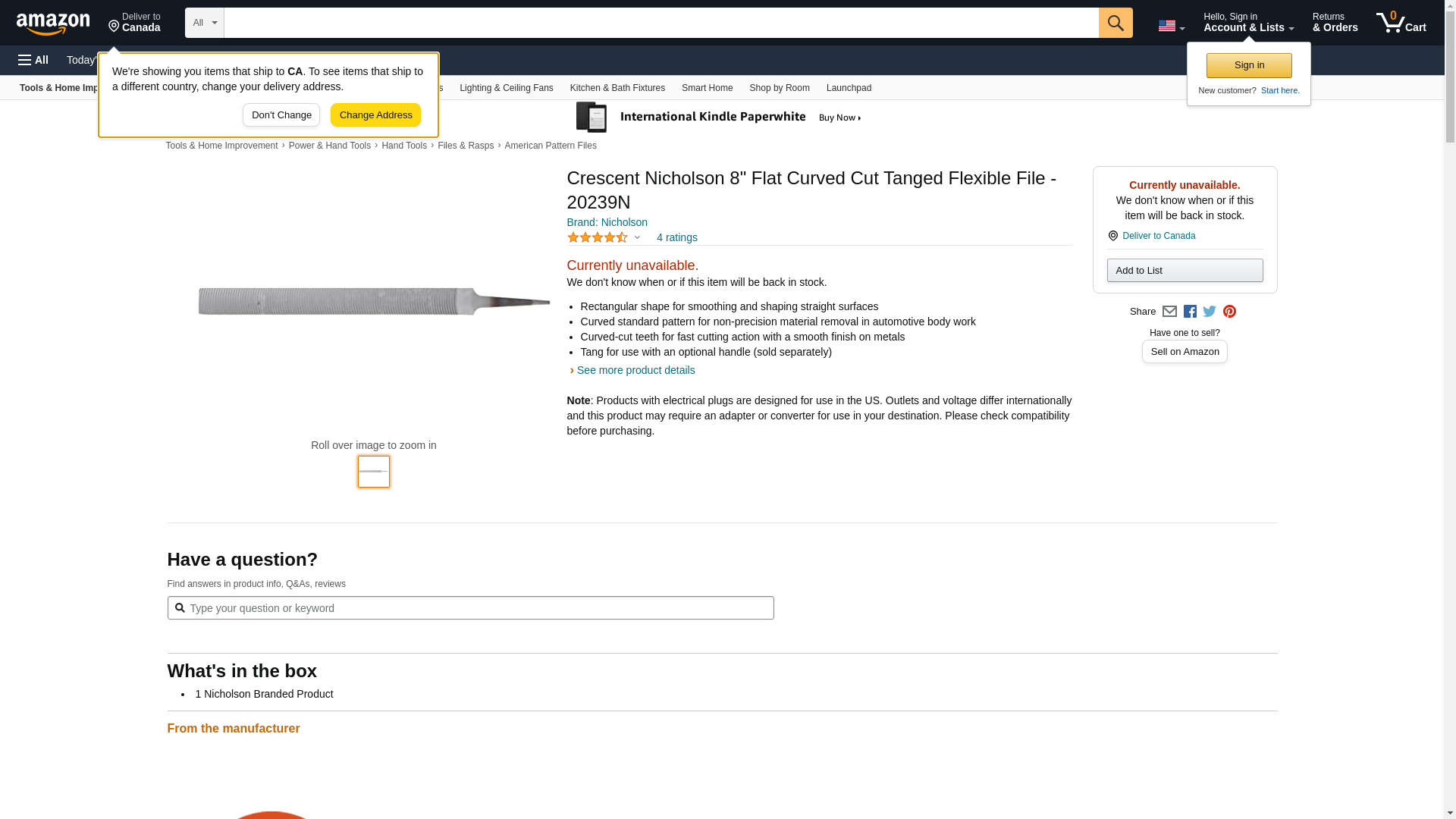Viewport: 1456px width, 819px height.
Task: Share product on Facebook
Action: 1190,312
